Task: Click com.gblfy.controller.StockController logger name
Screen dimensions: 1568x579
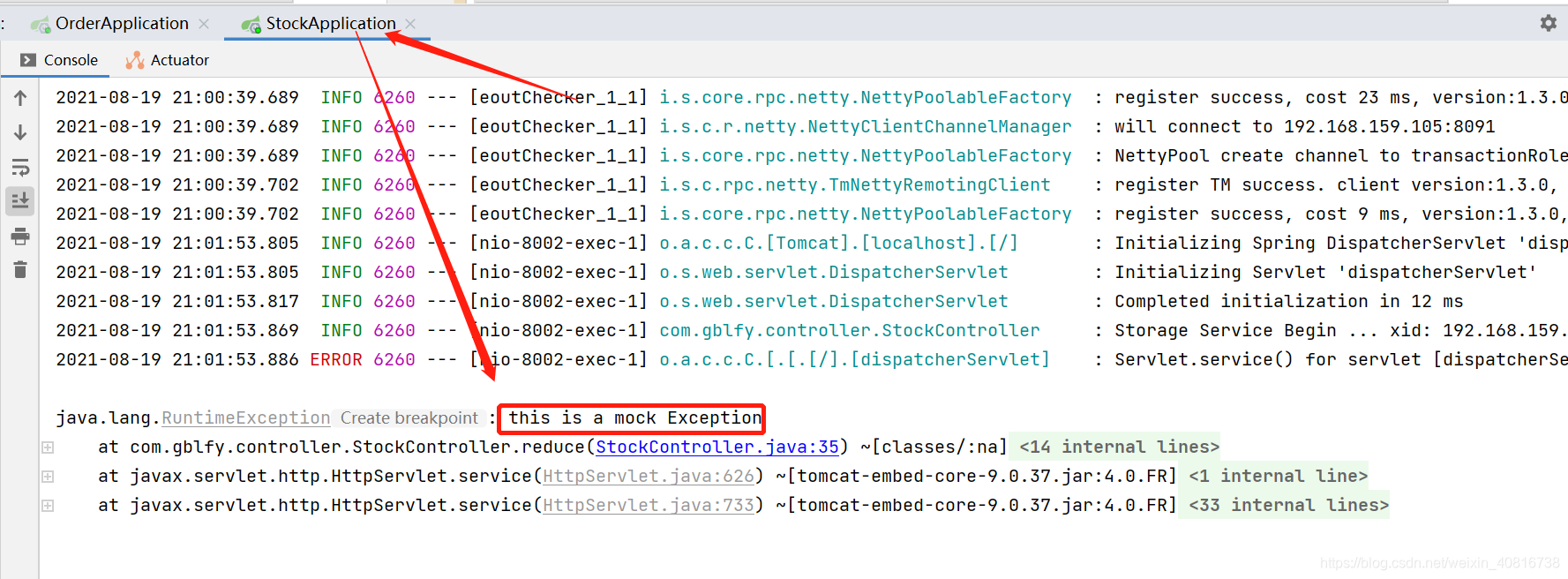Action: (x=850, y=330)
